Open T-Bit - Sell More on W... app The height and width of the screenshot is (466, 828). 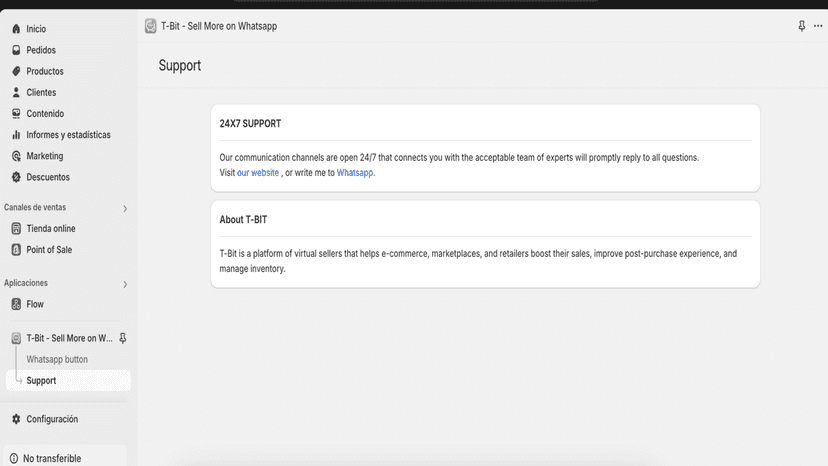[x=69, y=338]
